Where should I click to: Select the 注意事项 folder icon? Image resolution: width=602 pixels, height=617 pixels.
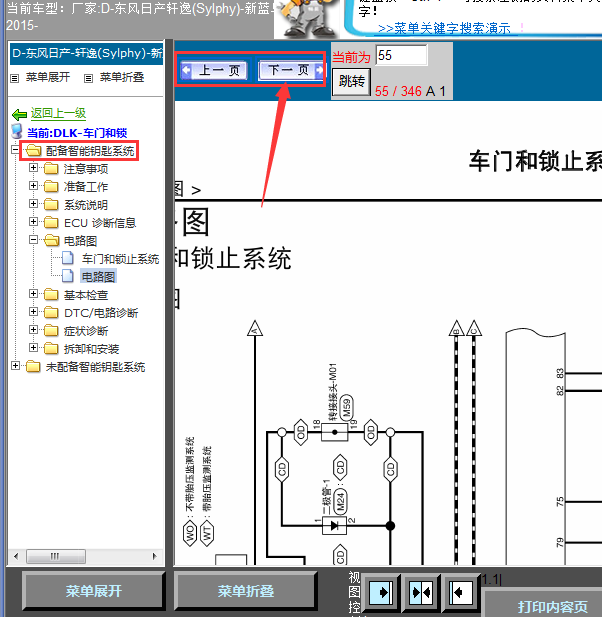(51, 169)
